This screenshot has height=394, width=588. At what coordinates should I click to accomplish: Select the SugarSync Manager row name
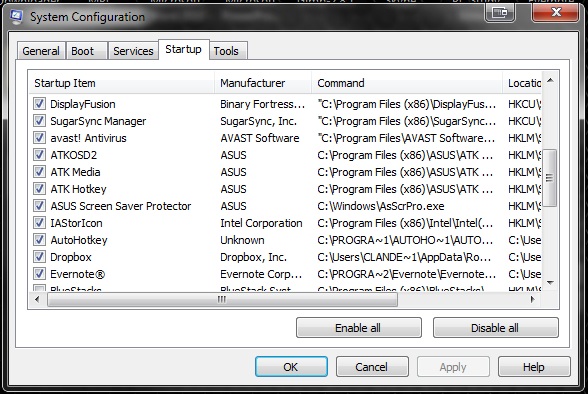(x=98, y=121)
